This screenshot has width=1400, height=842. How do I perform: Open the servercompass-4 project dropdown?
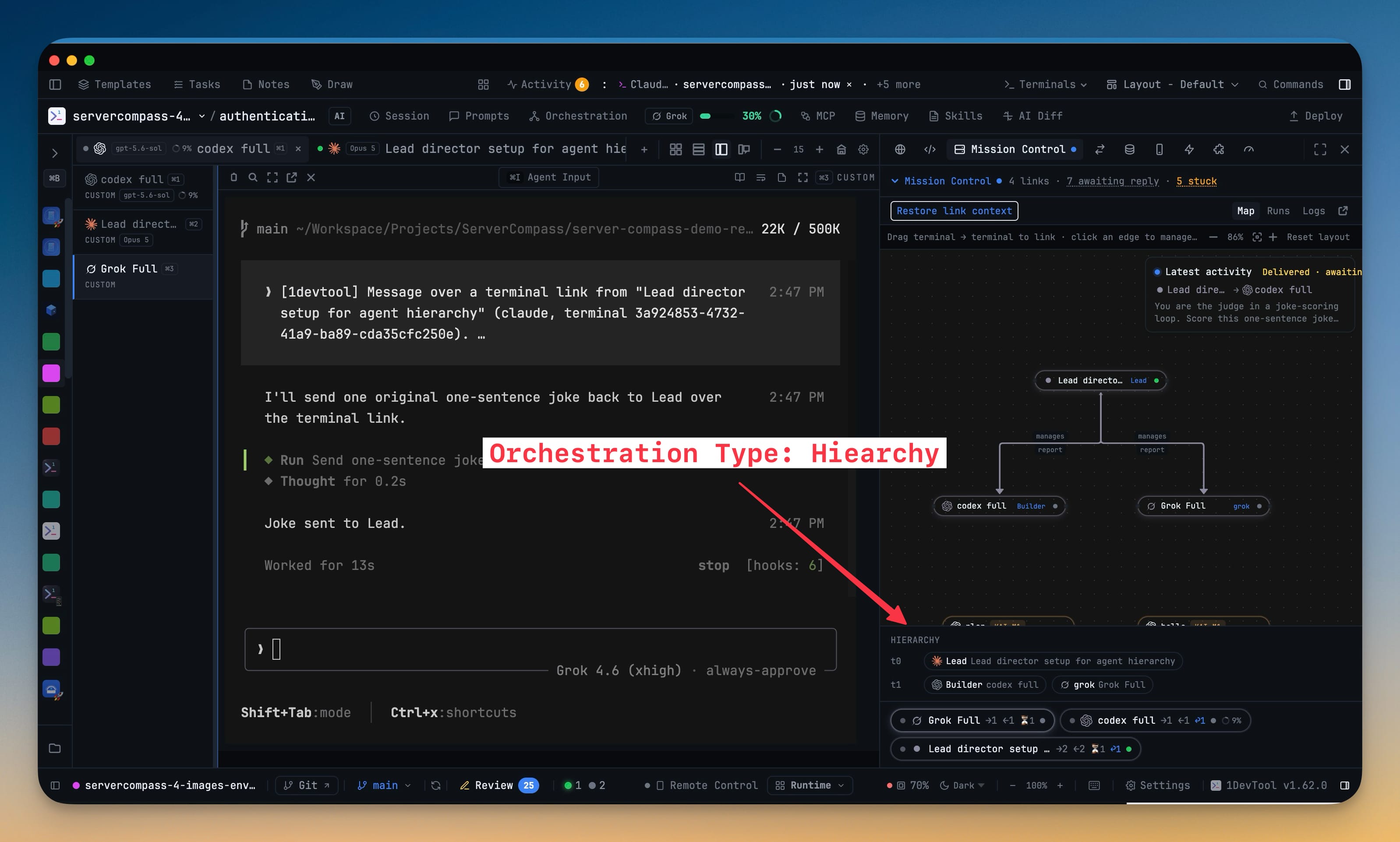[139, 117]
